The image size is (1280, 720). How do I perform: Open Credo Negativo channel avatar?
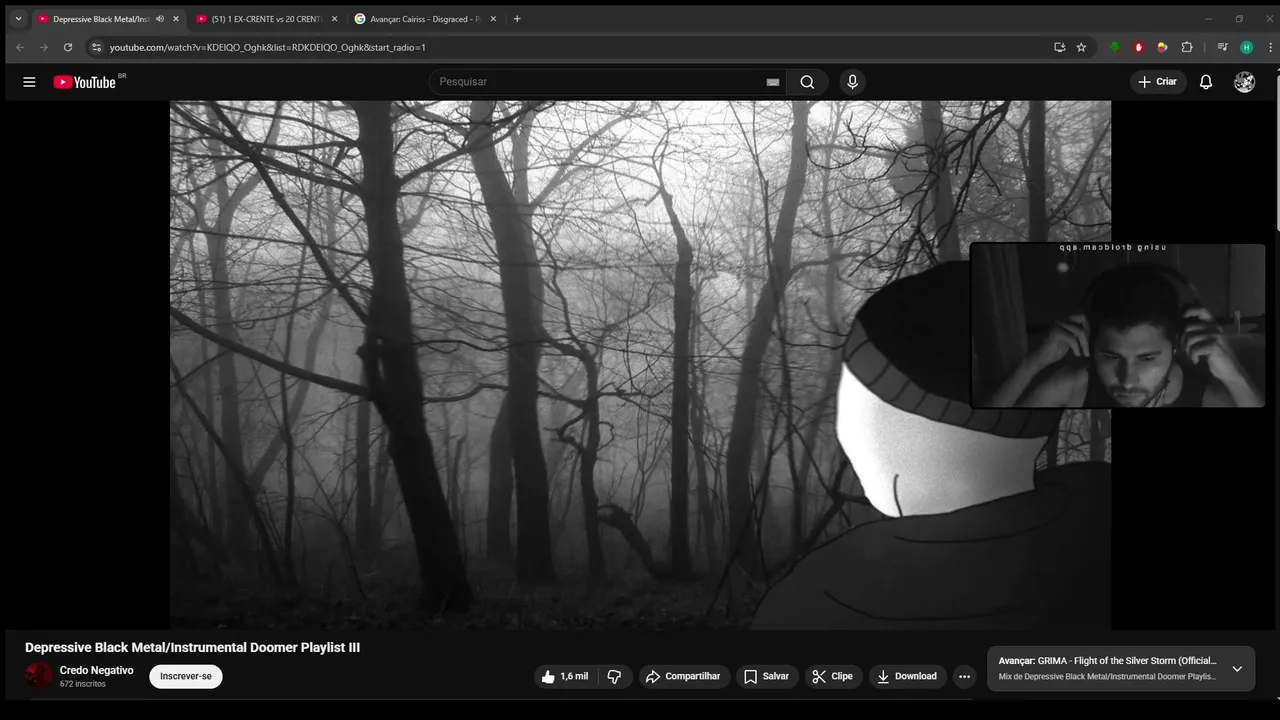pyautogui.click(x=39, y=676)
